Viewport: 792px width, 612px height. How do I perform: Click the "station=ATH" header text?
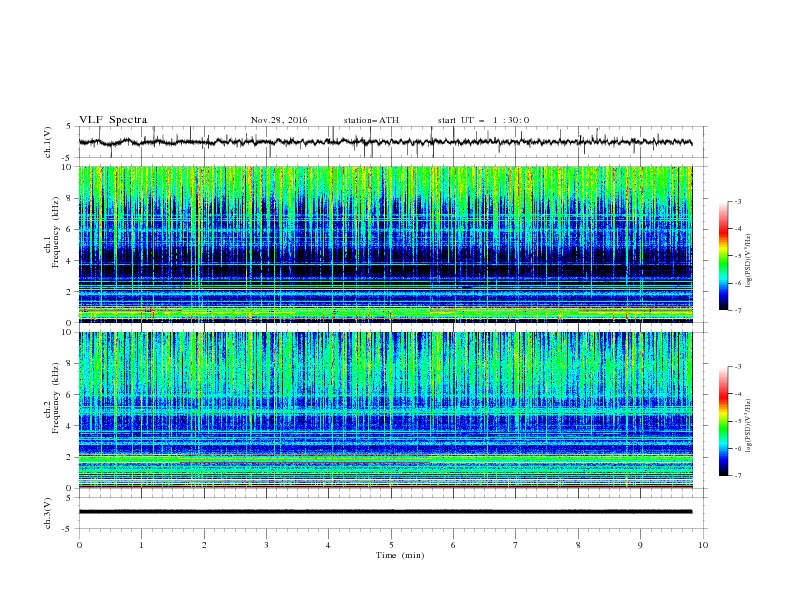[x=371, y=120]
